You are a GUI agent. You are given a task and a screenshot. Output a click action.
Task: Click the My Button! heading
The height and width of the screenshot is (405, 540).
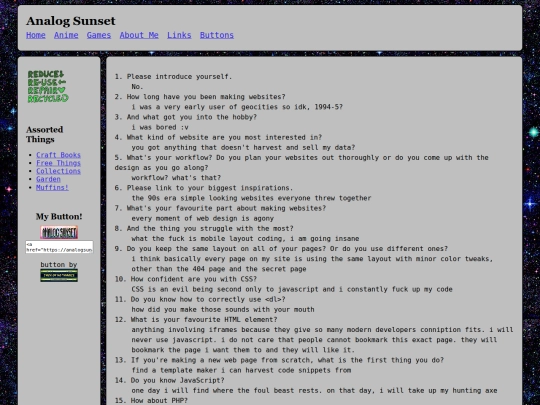pos(59,217)
